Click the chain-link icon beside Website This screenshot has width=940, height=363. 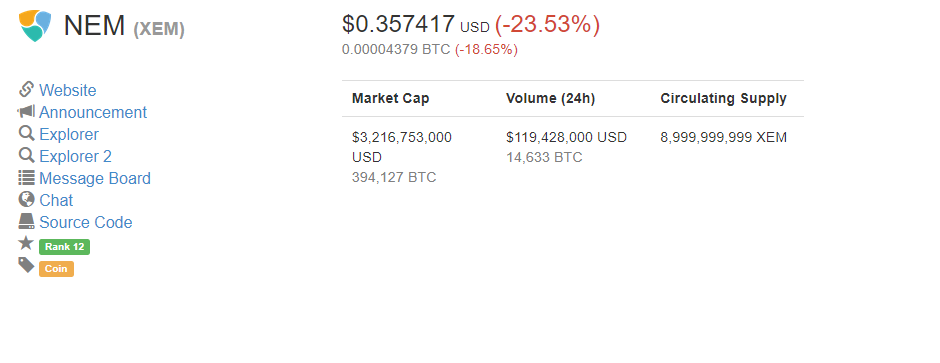coord(26,89)
